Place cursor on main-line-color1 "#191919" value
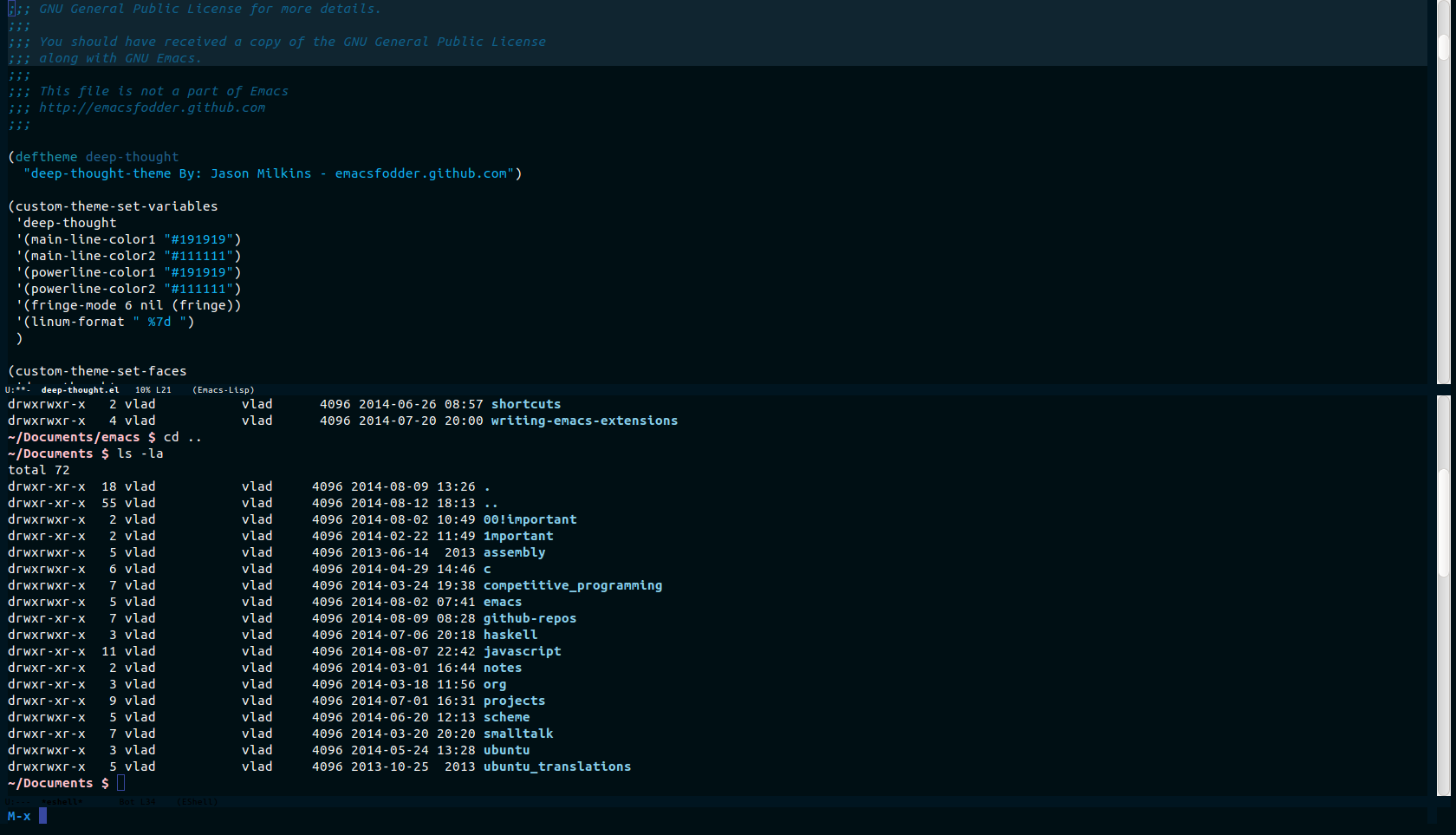This screenshot has height=835, width=1456. click(198, 239)
